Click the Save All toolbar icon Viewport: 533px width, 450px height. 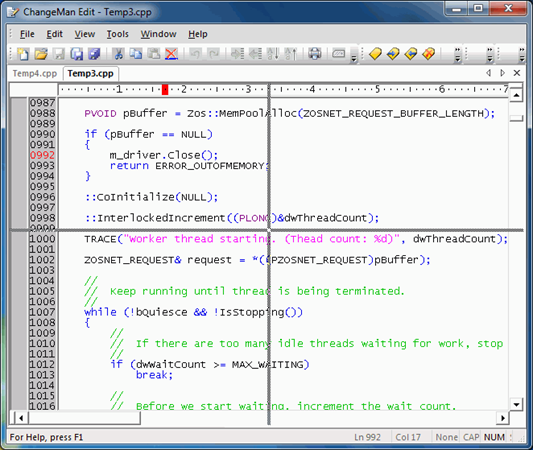point(77,54)
